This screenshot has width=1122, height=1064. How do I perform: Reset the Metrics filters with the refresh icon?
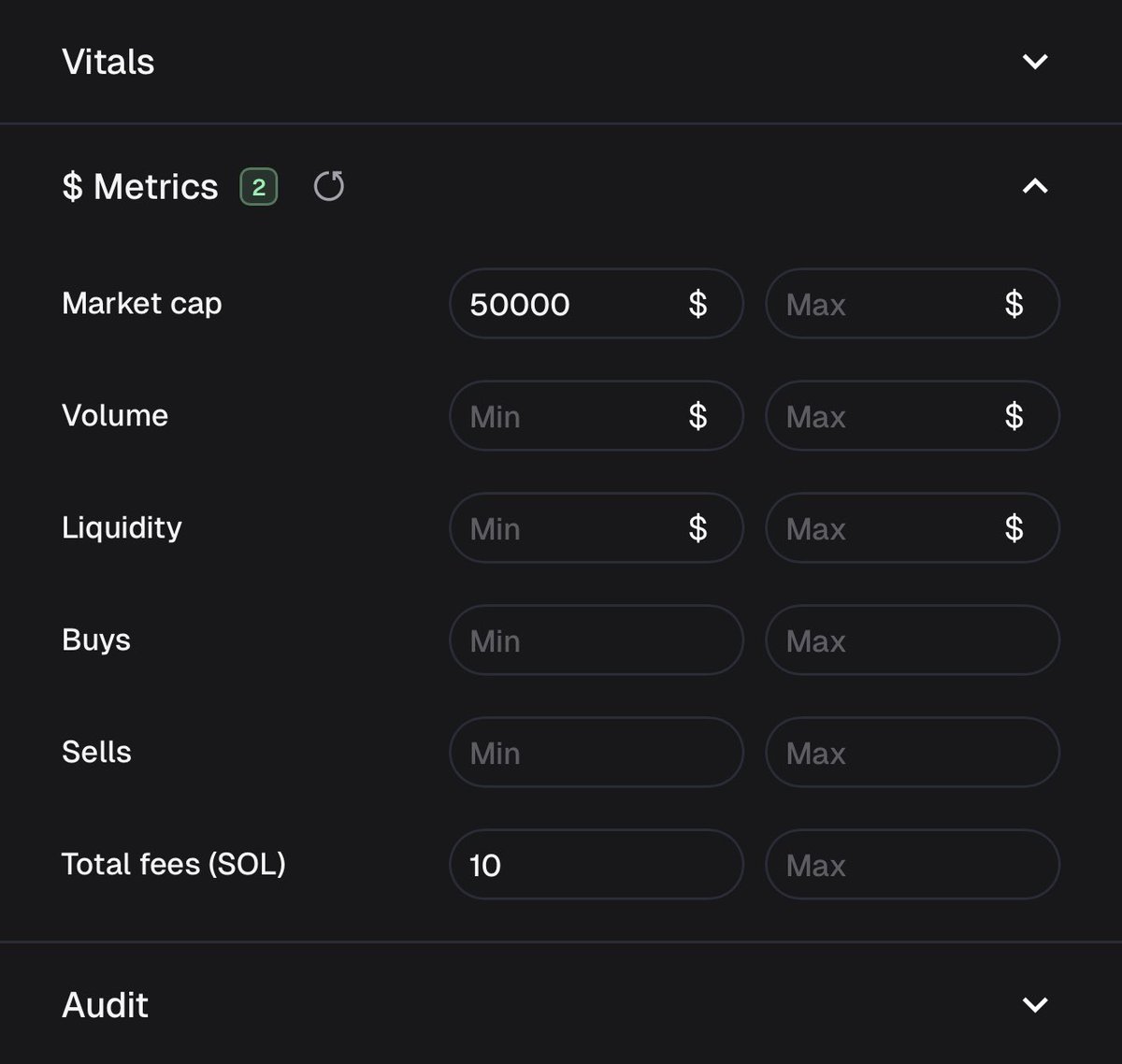[328, 186]
